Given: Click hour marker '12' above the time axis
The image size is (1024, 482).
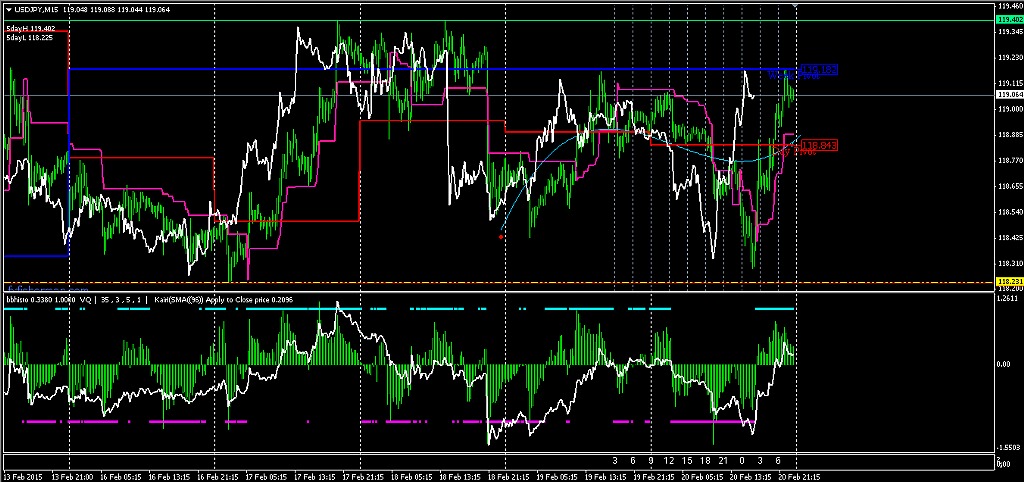Looking at the screenshot, I should click(667, 461).
